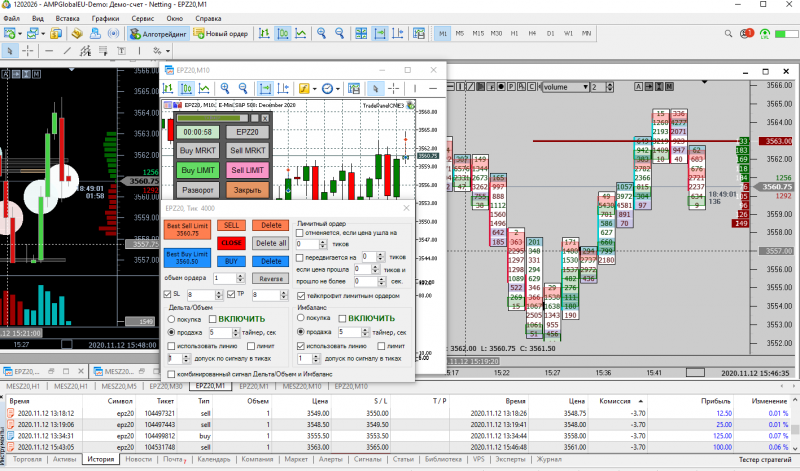Toggle chart shift in main toolbar
This screenshot has height=471, width=800.
398,34
